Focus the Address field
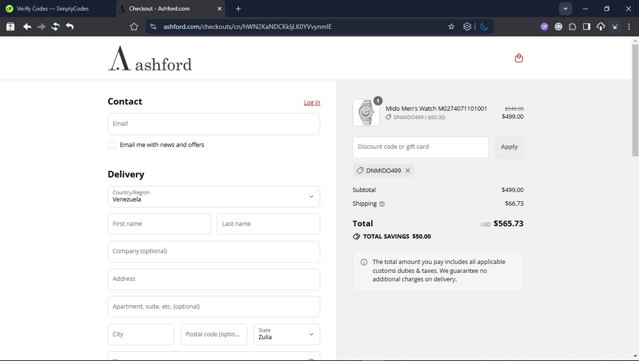The height and width of the screenshot is (361, 639). [x=214, y=279]
